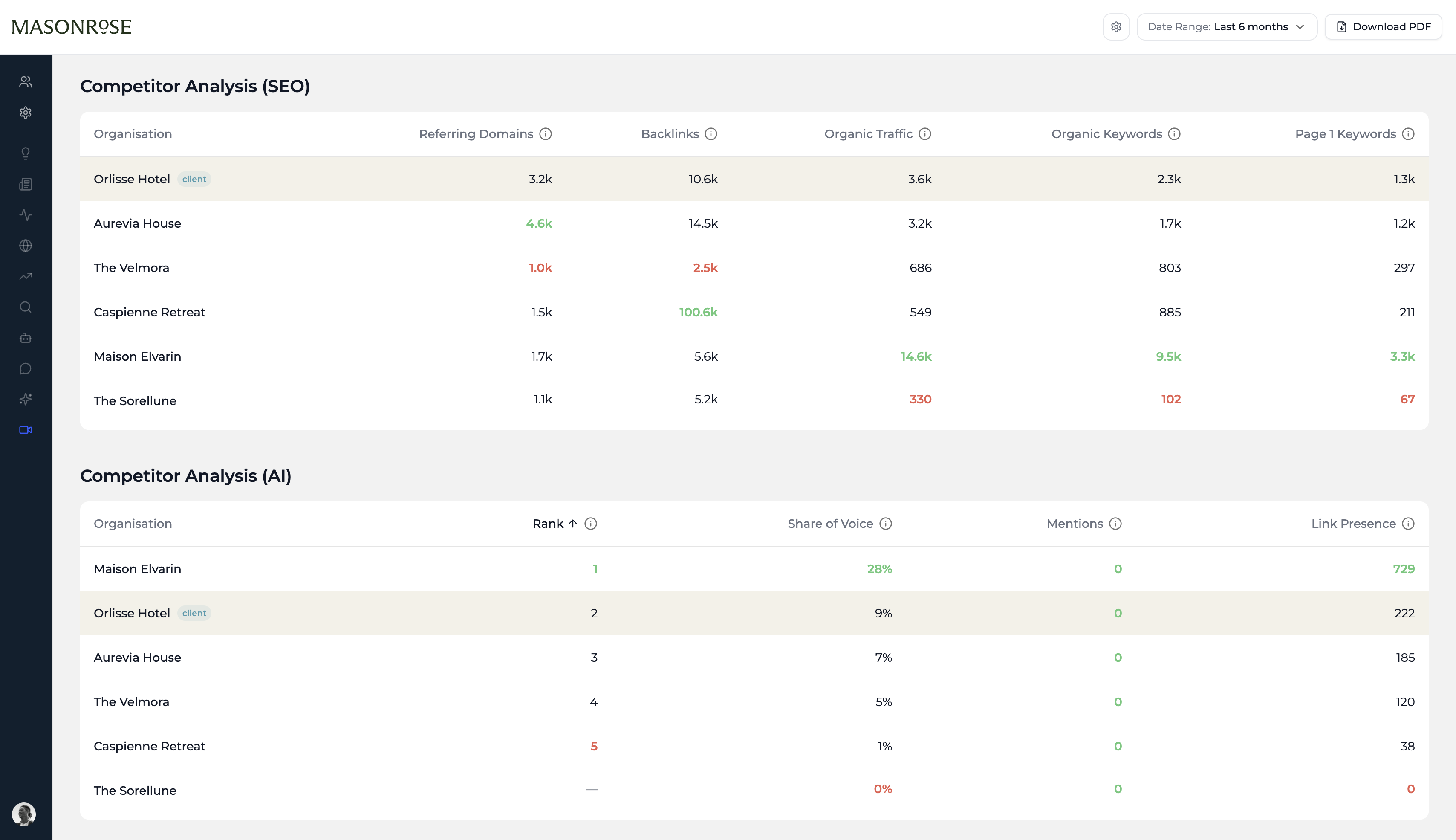Open the search magnifier sidebar icon
The height and width of the screenshot is (840, 1456).
pos(26,307)
